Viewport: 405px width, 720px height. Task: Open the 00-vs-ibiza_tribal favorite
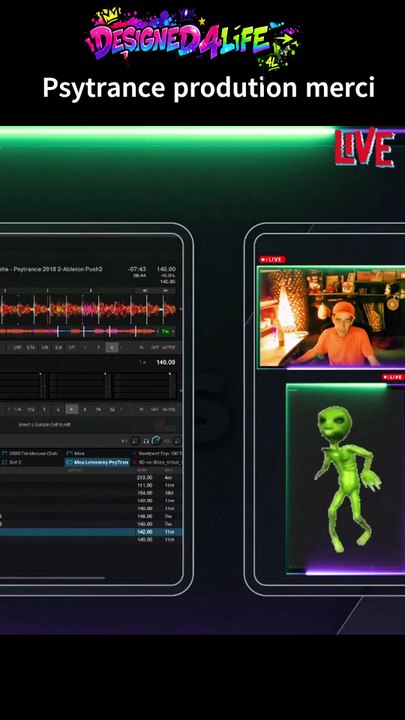[157, 462]
